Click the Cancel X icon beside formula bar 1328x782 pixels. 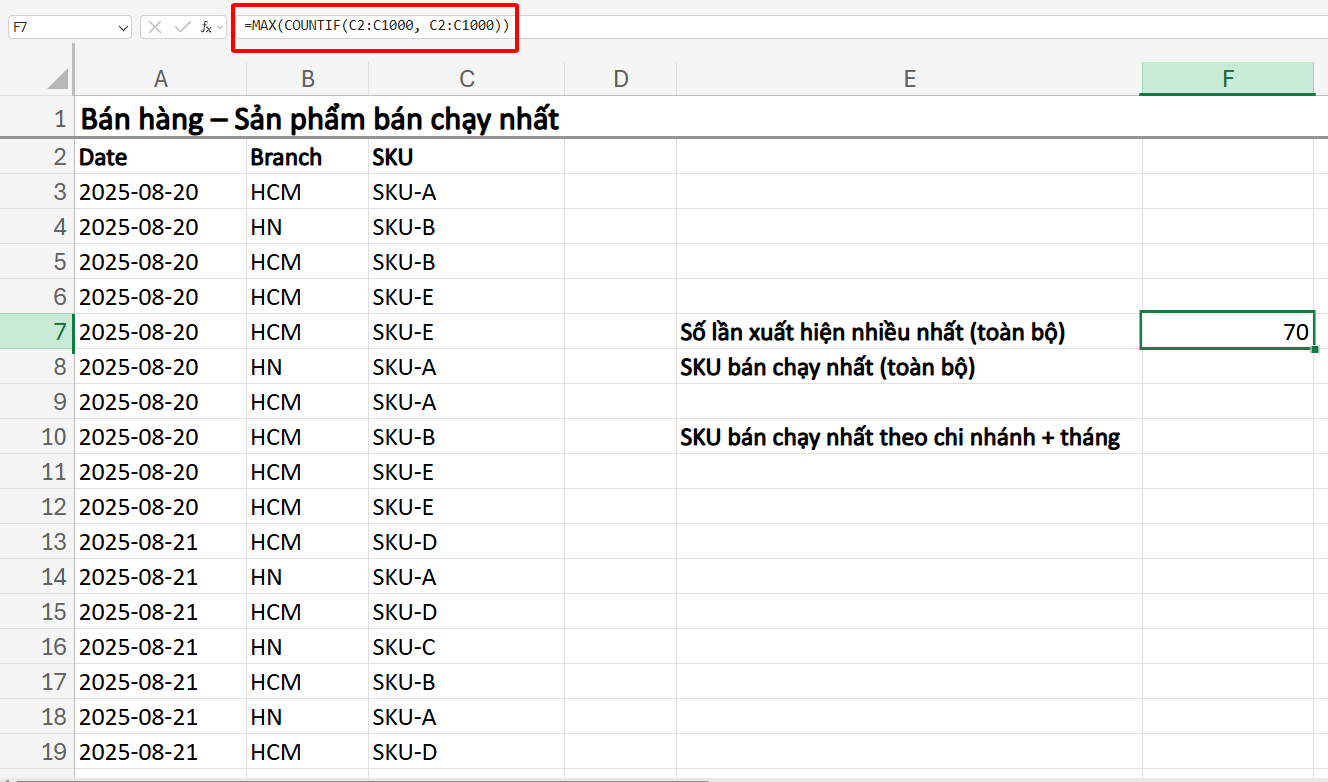coord(155,27)
